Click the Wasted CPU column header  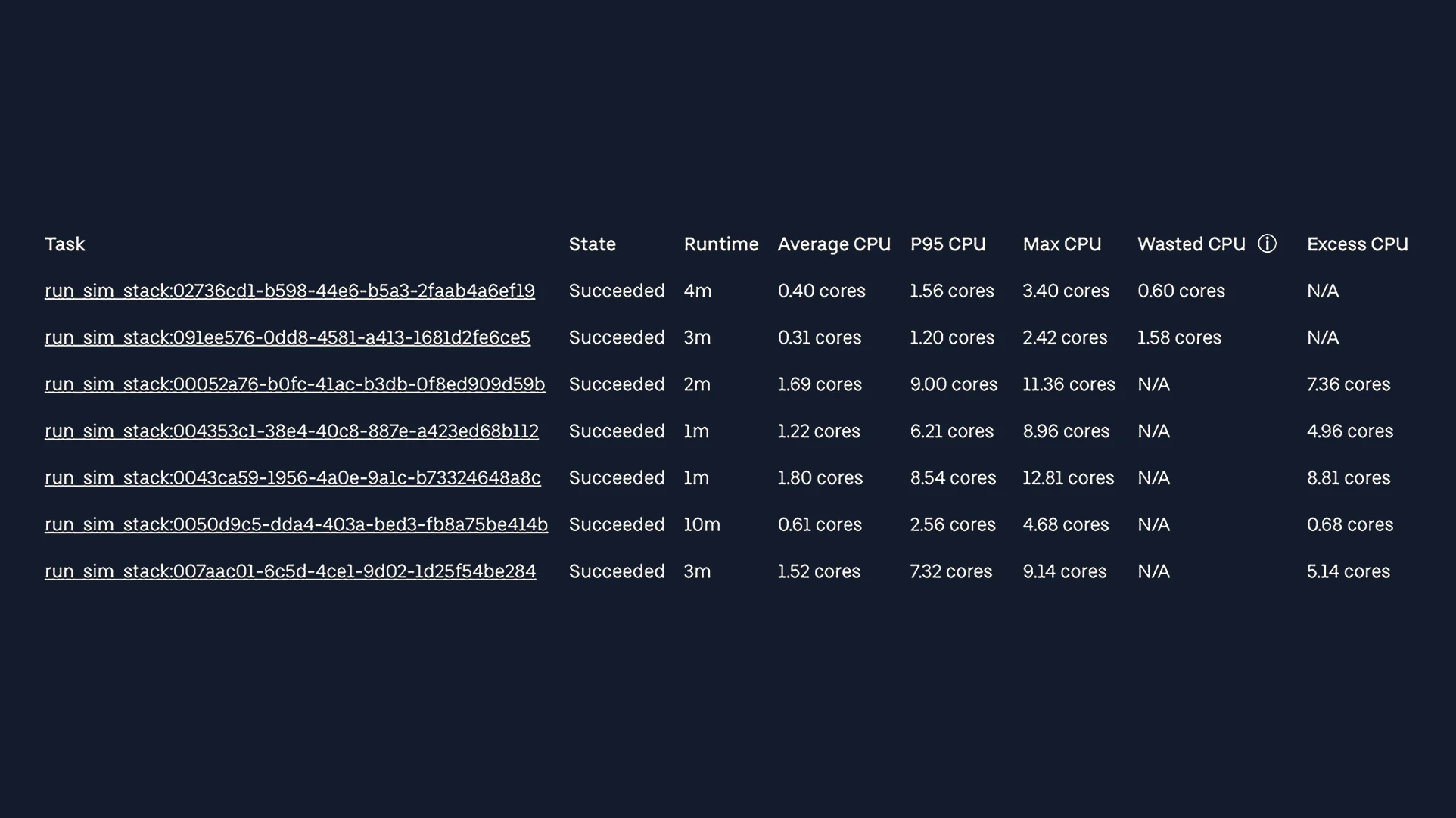click(x=1190, y=244)
